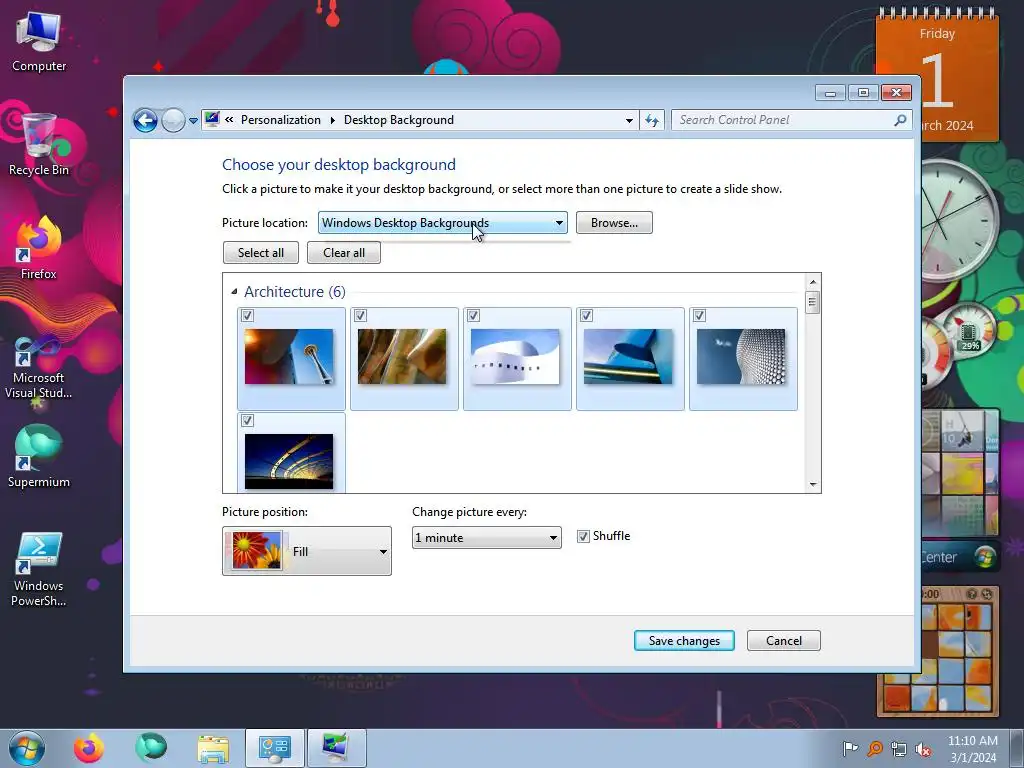Uncheck the white curved building picture checkbox
Screen dimensions: 1024x768
[473, 315]
